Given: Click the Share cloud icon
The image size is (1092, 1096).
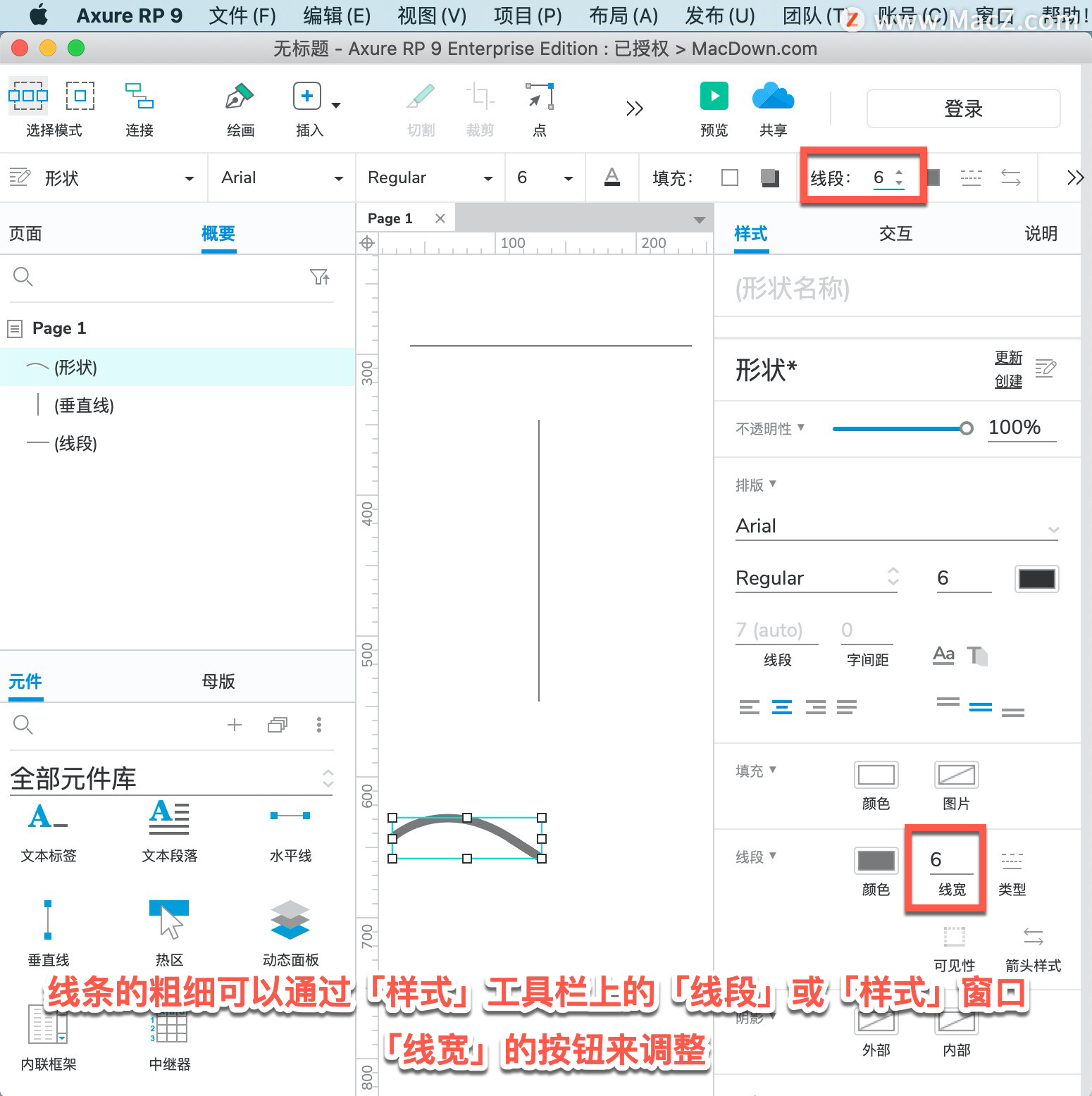Looking at the screenshot, I should pos(773,96).
